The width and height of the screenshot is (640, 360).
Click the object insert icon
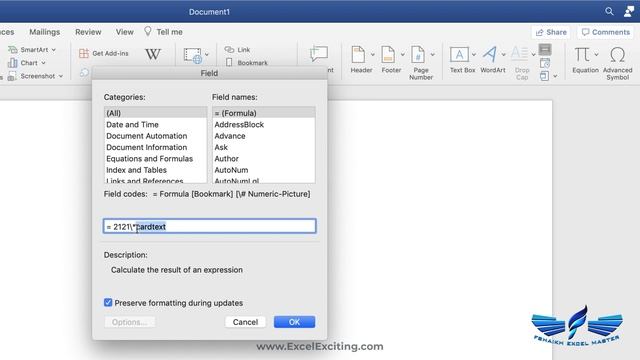544,76
